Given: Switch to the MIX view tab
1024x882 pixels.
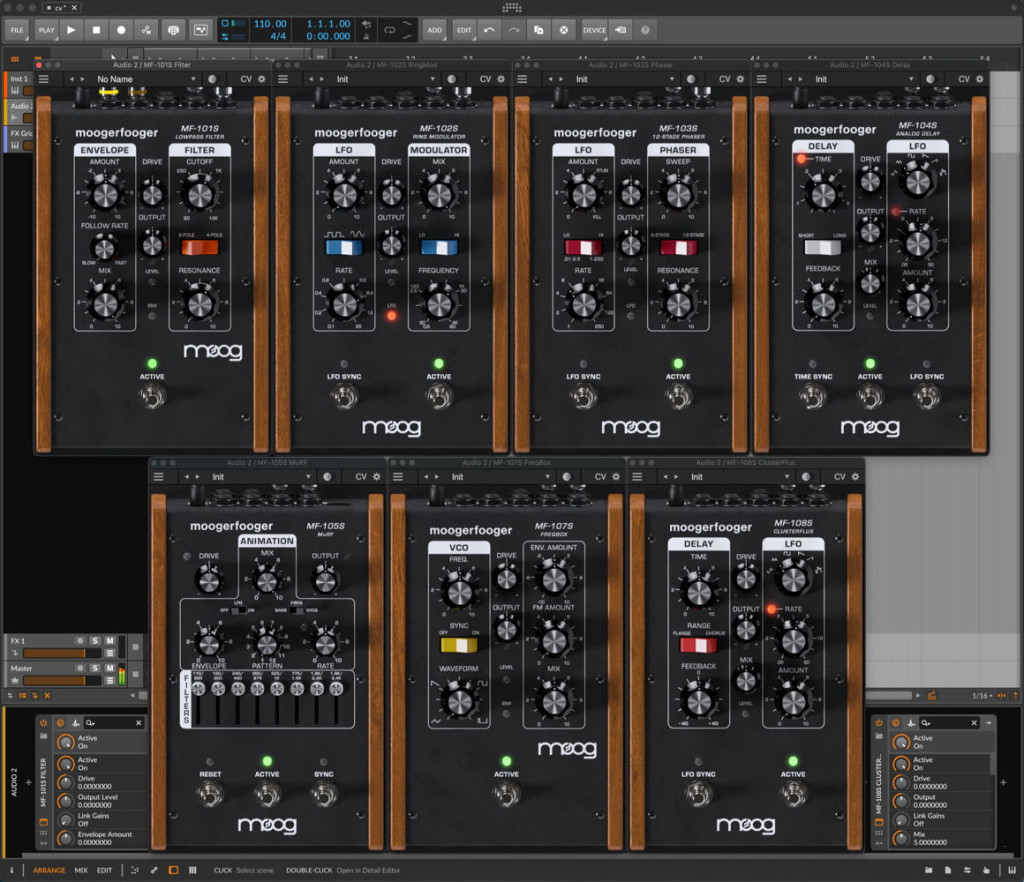Looking at the screenshot, I should [x=81, y=870].
